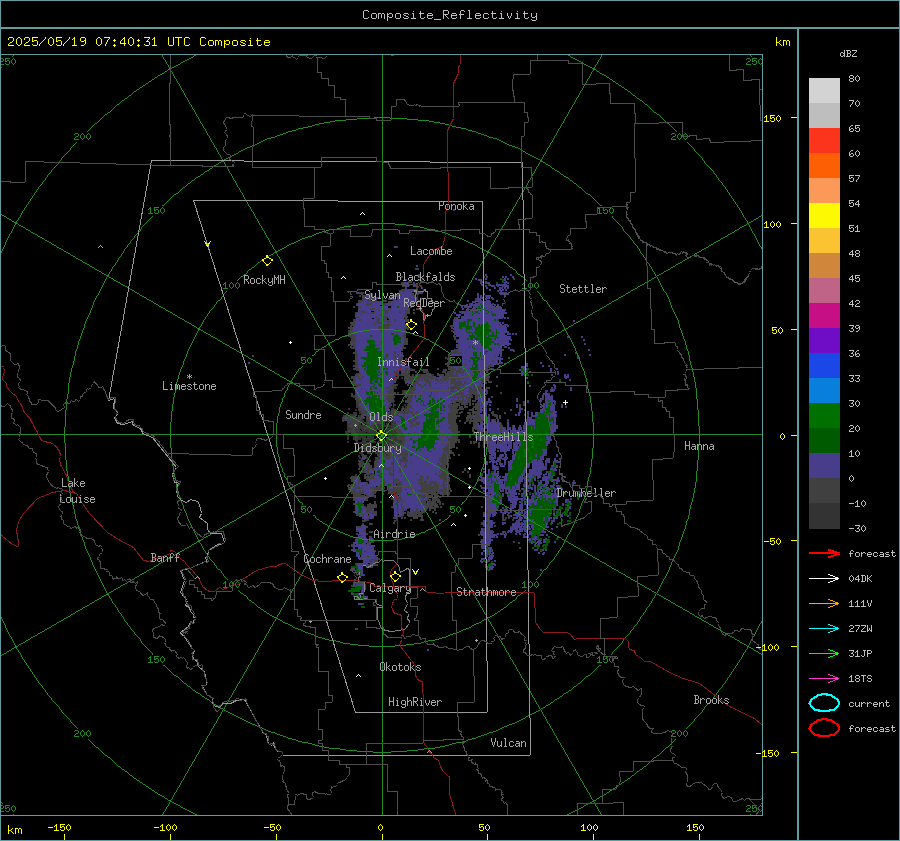Select the 54 dBZ yellow swatch
The image size is (900, 841).
click(x=824, y=215)
